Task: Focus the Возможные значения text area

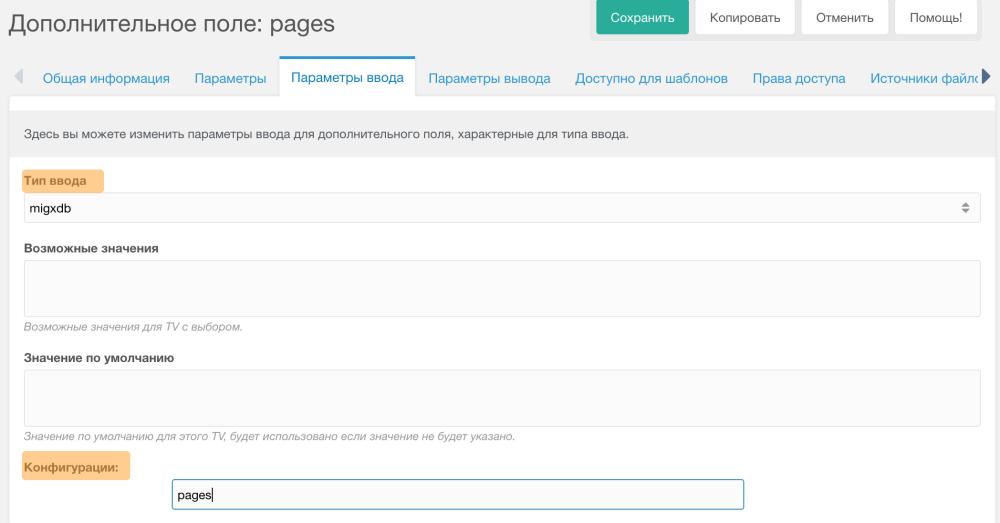Action: point(500,288)
